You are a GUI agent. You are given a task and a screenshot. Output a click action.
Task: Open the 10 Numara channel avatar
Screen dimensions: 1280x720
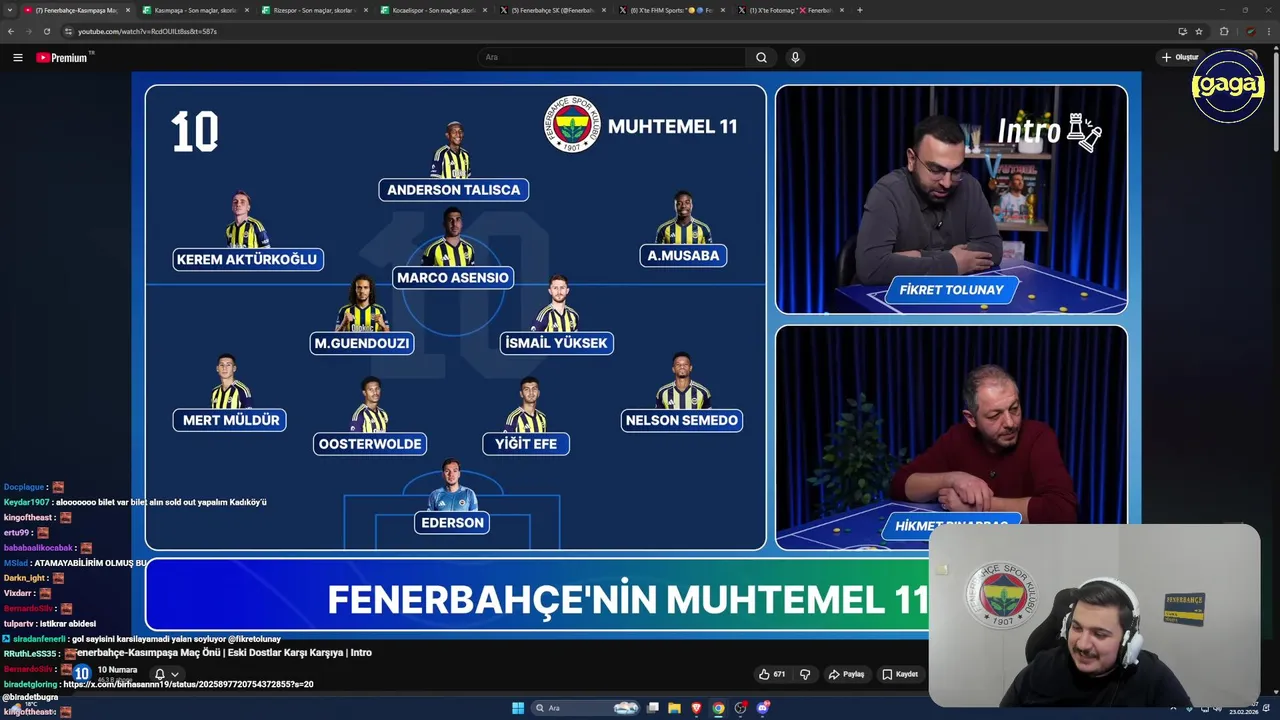82,674
